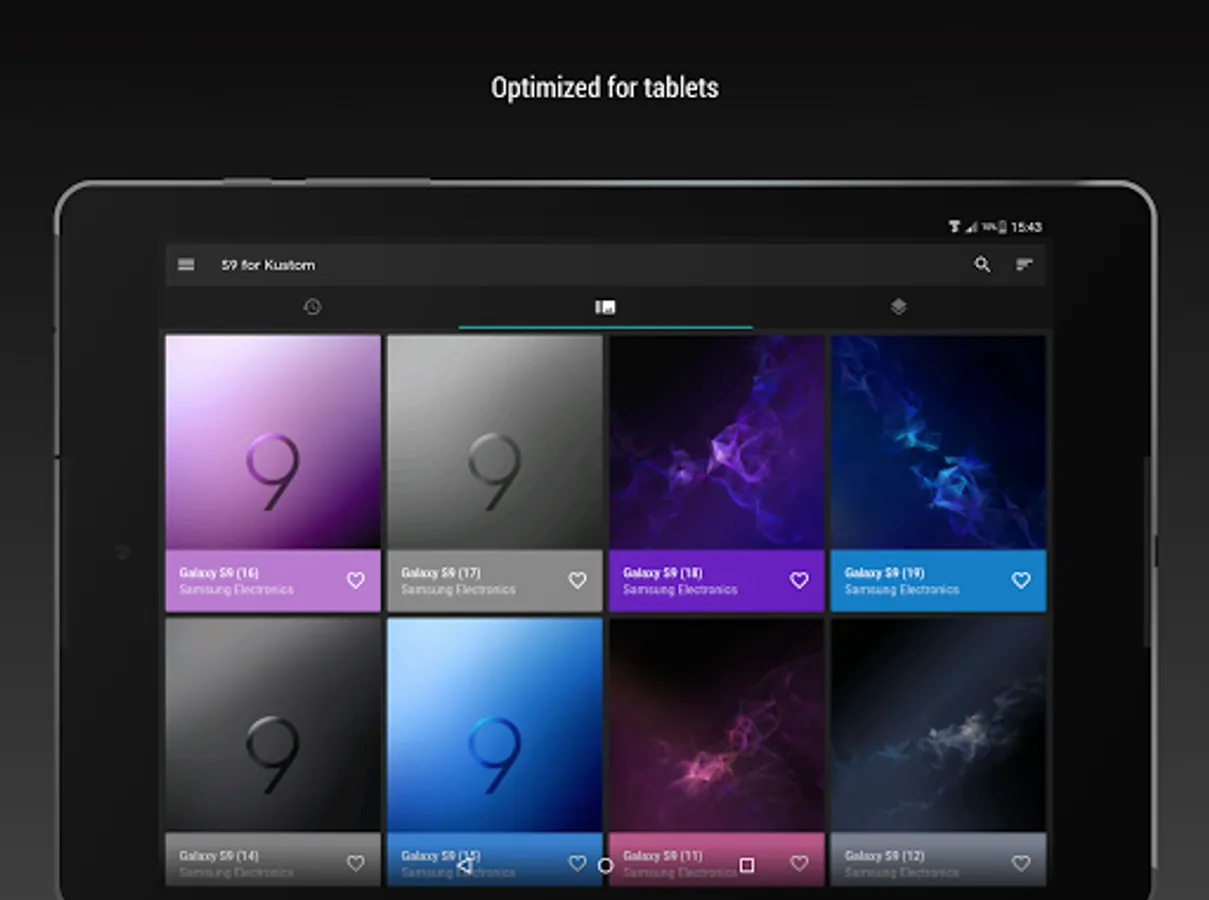
Task: Favorite the Galaxy S9 (17) wallpaper
Action: (x=578, y=580)
